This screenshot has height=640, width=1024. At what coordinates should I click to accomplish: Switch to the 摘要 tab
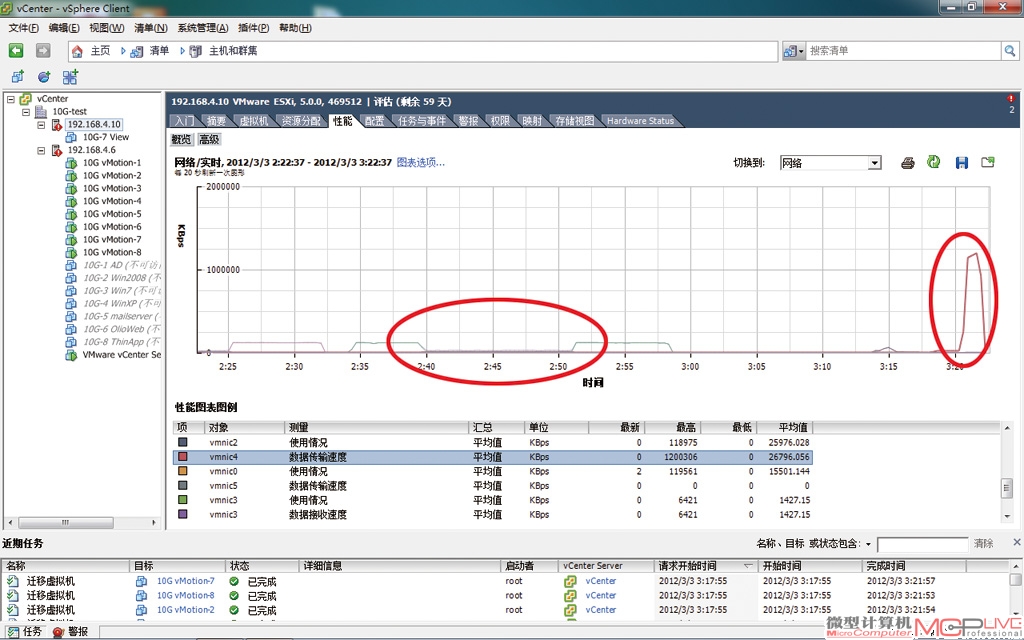(x=216, y=121)
